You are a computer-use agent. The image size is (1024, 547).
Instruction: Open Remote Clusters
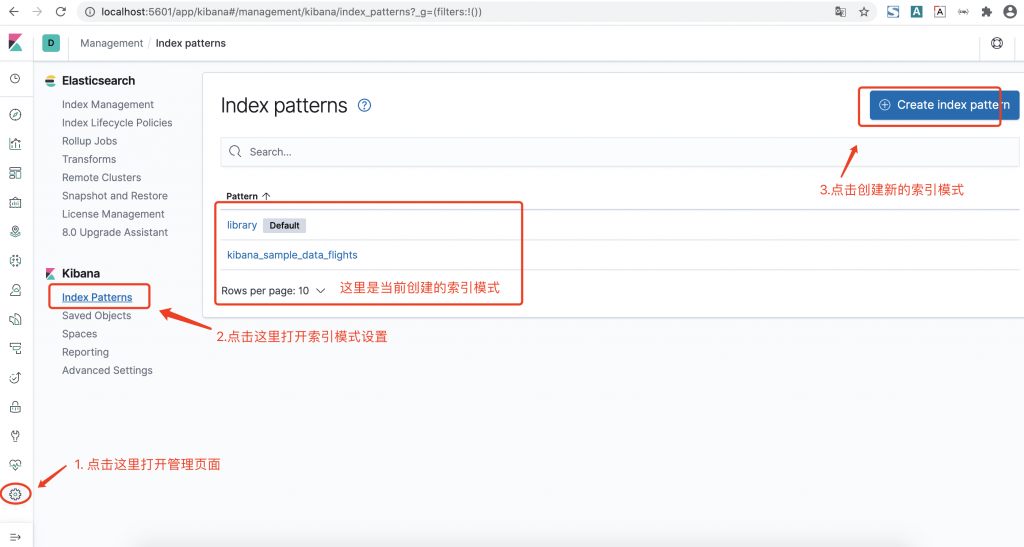click(101, 178)
